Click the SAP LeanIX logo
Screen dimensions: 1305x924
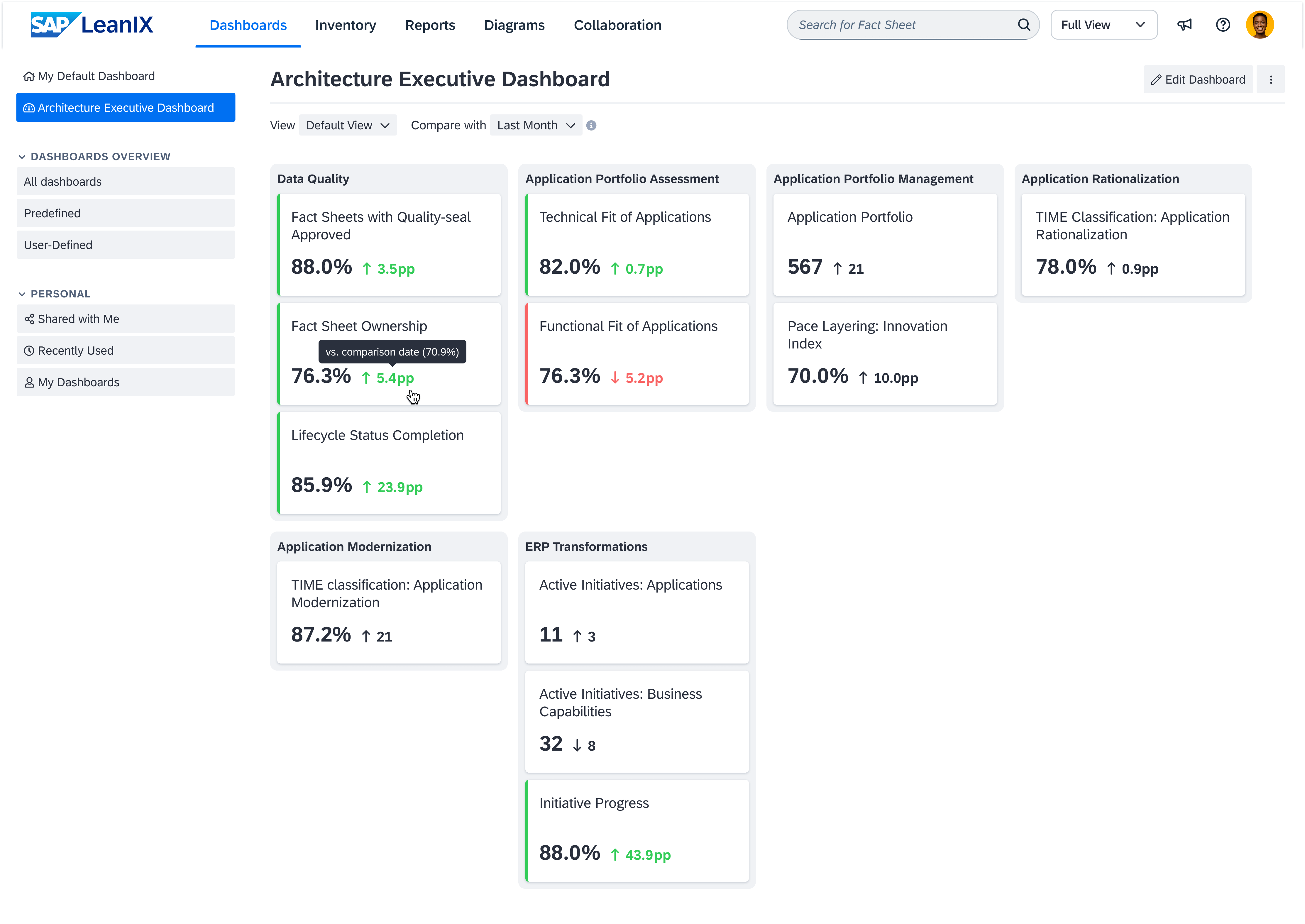[x=92, y=24]
